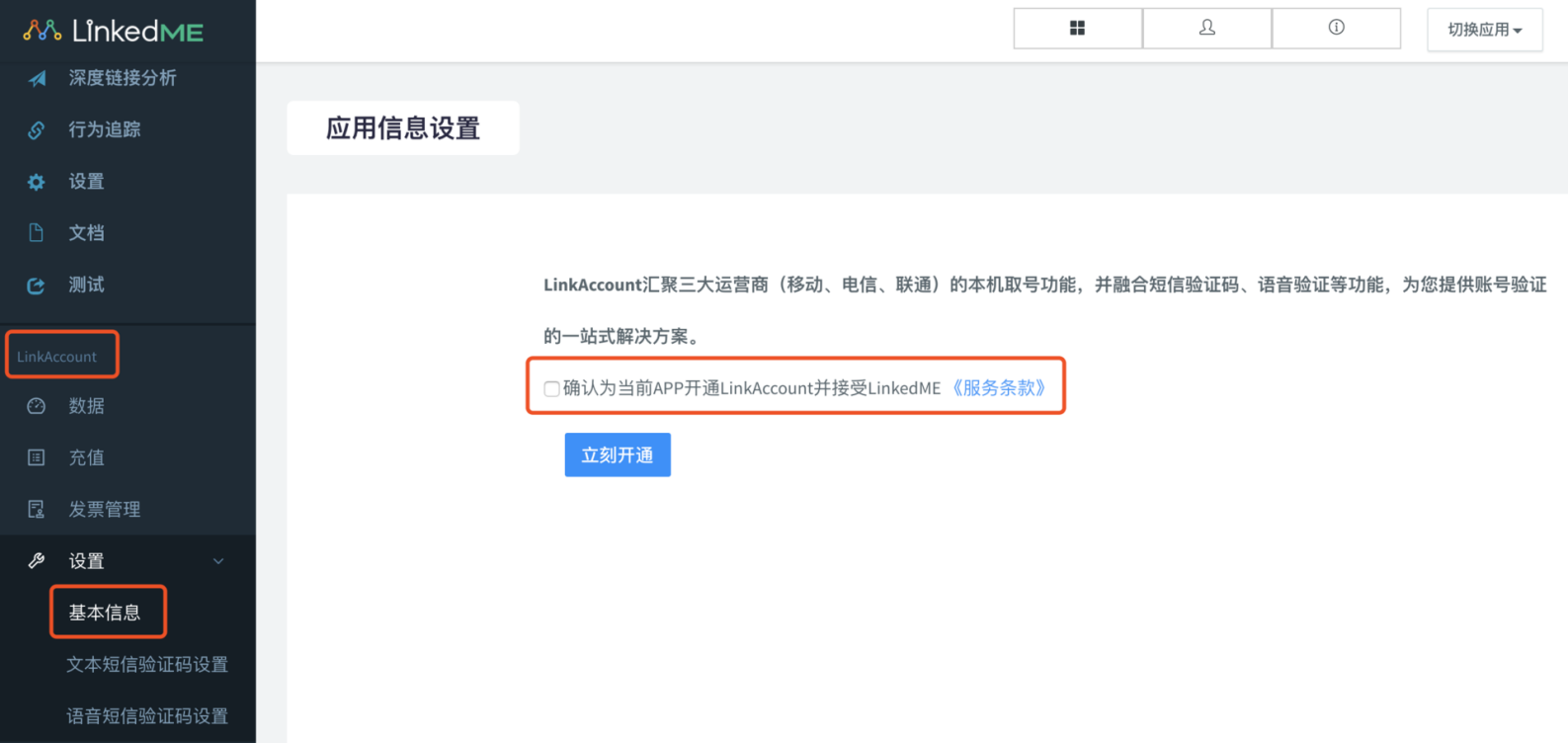
Task: Click the 应用信息设置 page title
Action: pyautogui.click(x=403, y=128)
